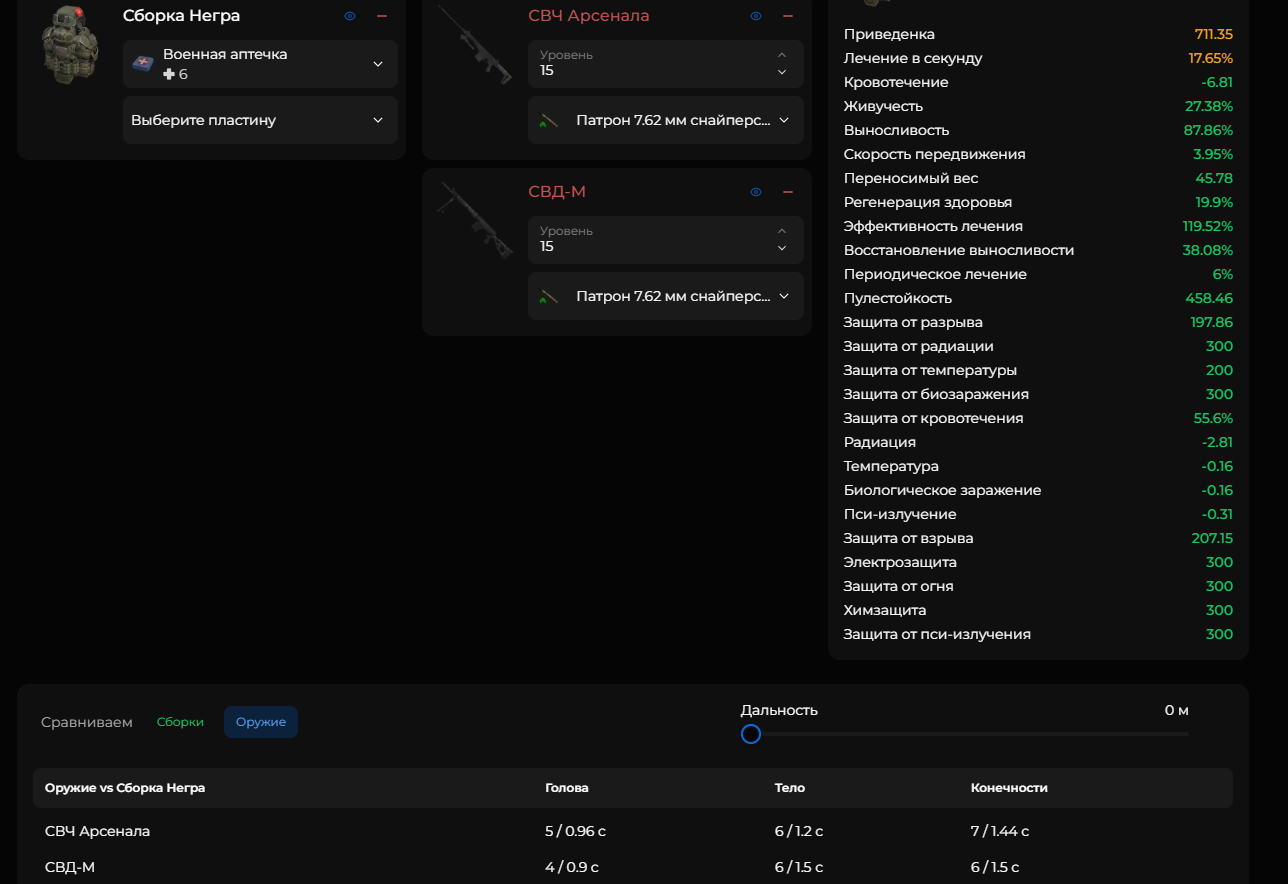The image size is (1288, 884).
Task: Remove Сборка Негра with the red minus icon
Action: (382, 16)
